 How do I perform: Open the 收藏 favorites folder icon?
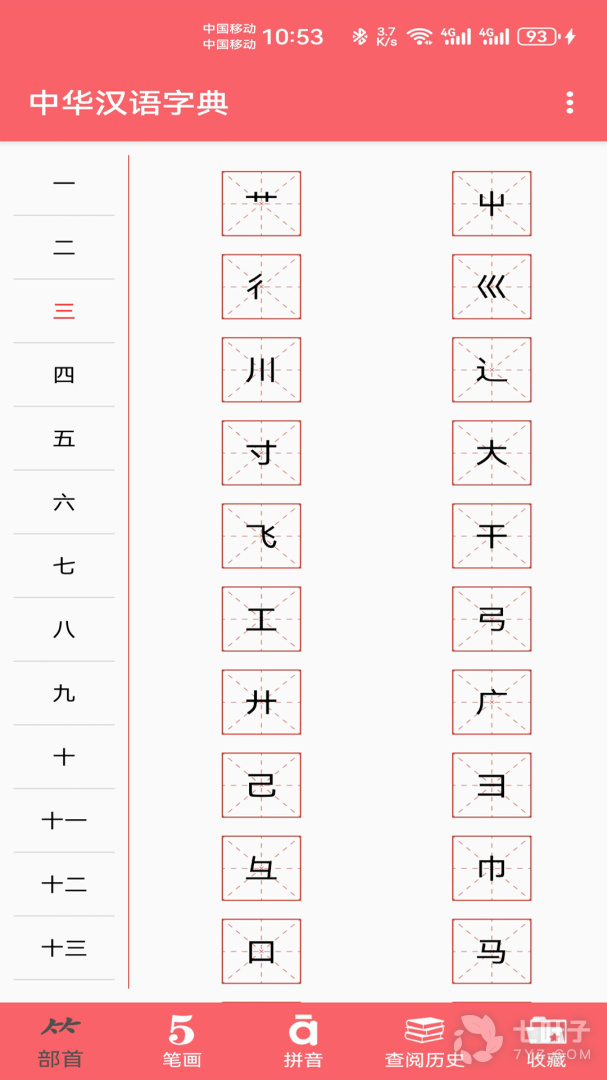coord(546,1031)
